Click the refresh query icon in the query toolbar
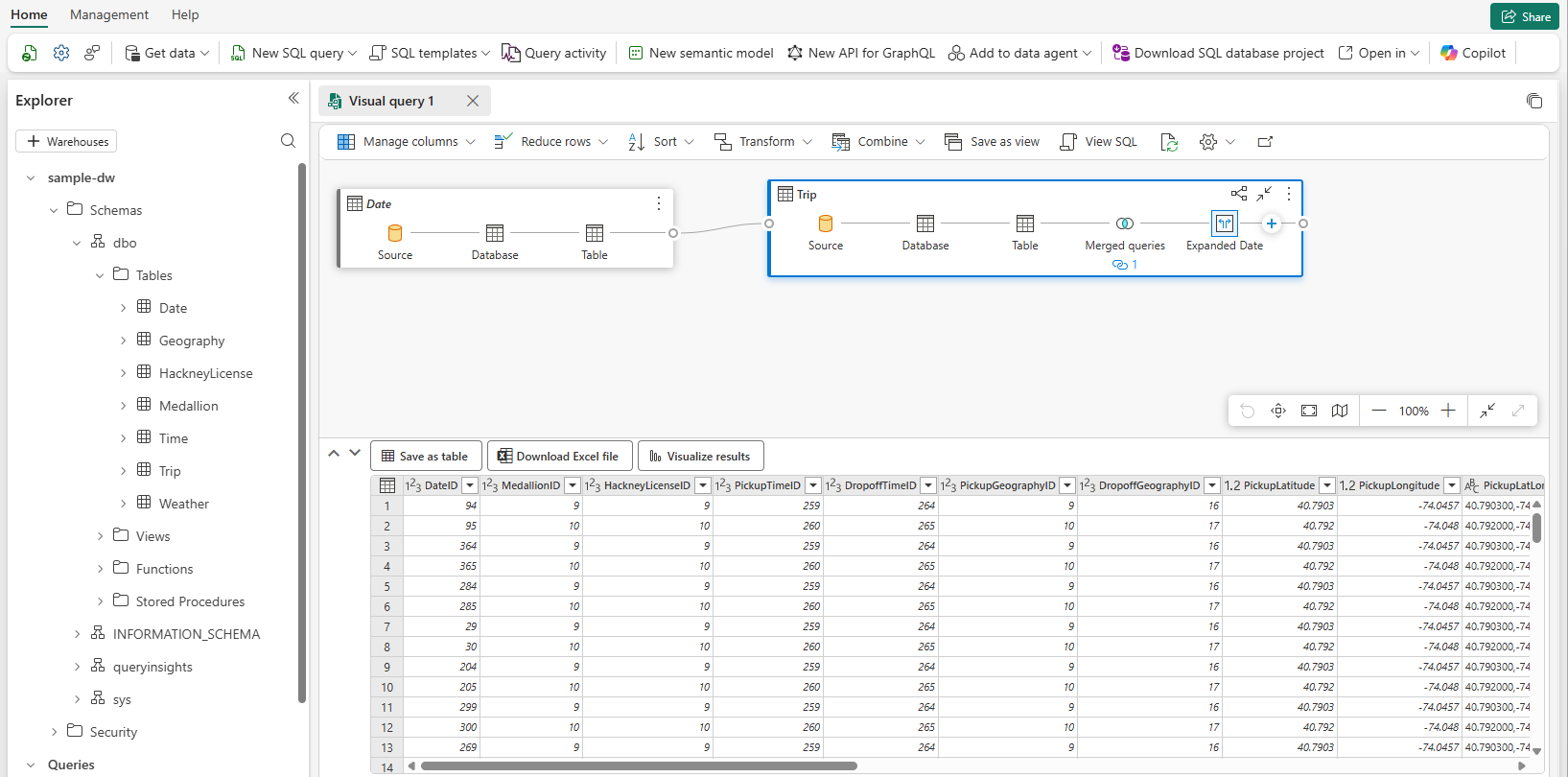The image size is (1568, 777). (1169, 142)
